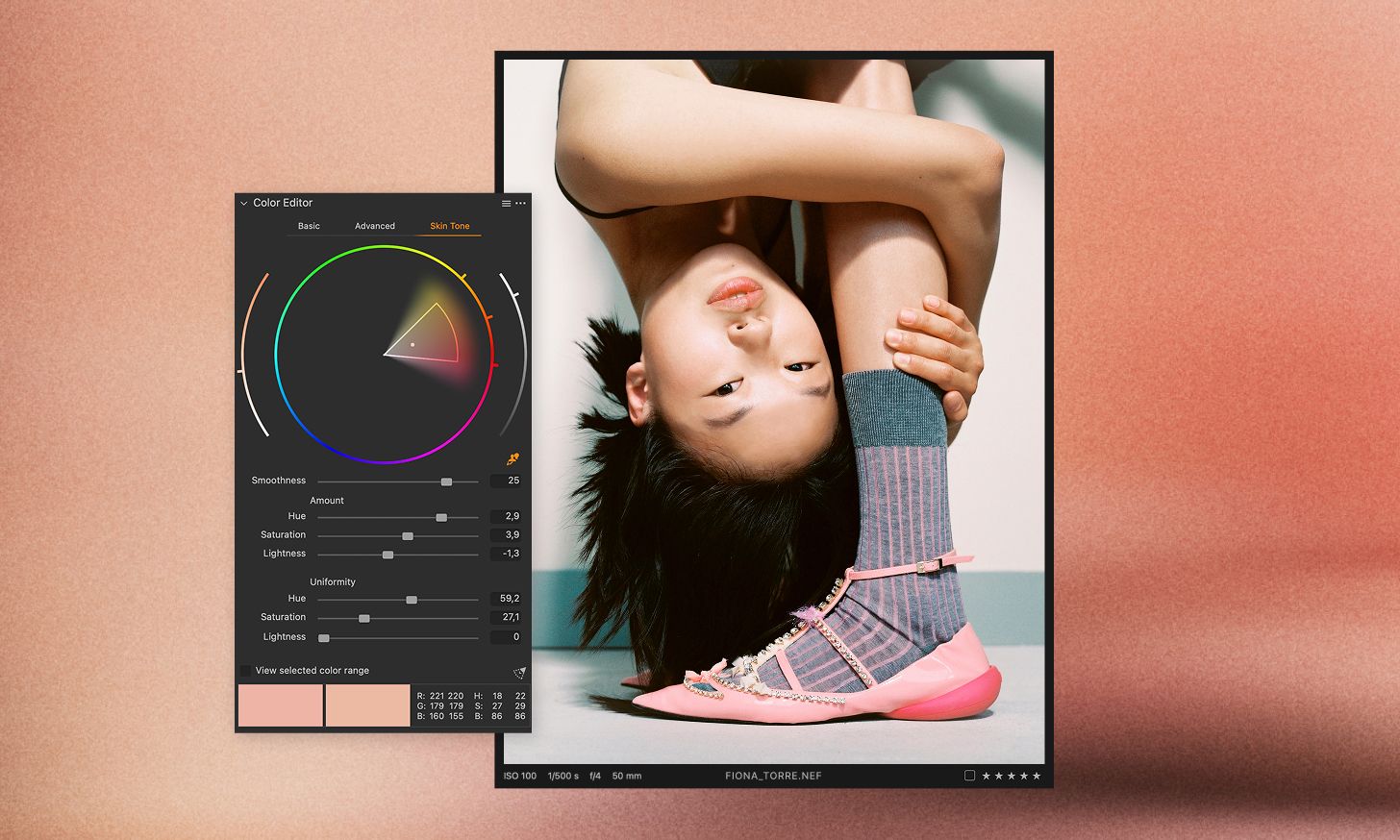
Task: Enable View selected color range
Action: (x=243, y=670)
